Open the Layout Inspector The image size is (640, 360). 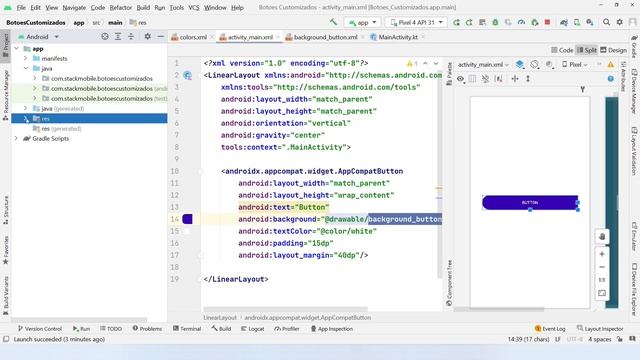600,329
